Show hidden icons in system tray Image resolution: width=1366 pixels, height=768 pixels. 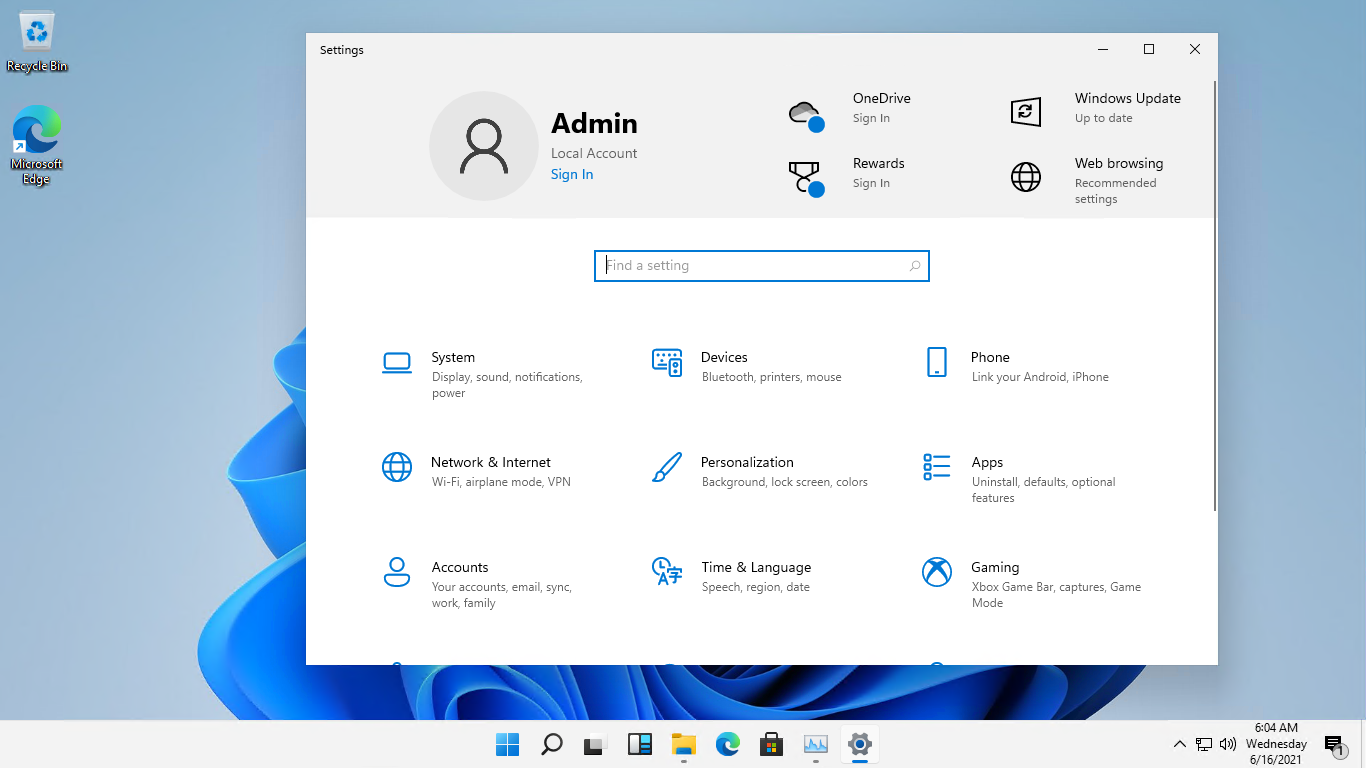(1179, 744)
